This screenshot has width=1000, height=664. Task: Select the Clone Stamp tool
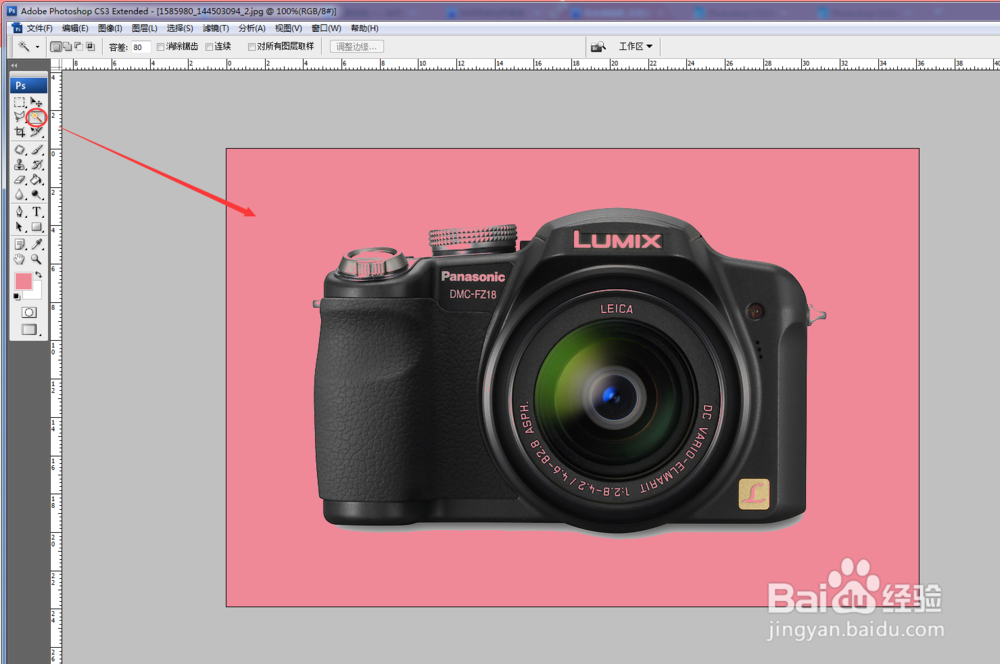click(x=20, y=165)
